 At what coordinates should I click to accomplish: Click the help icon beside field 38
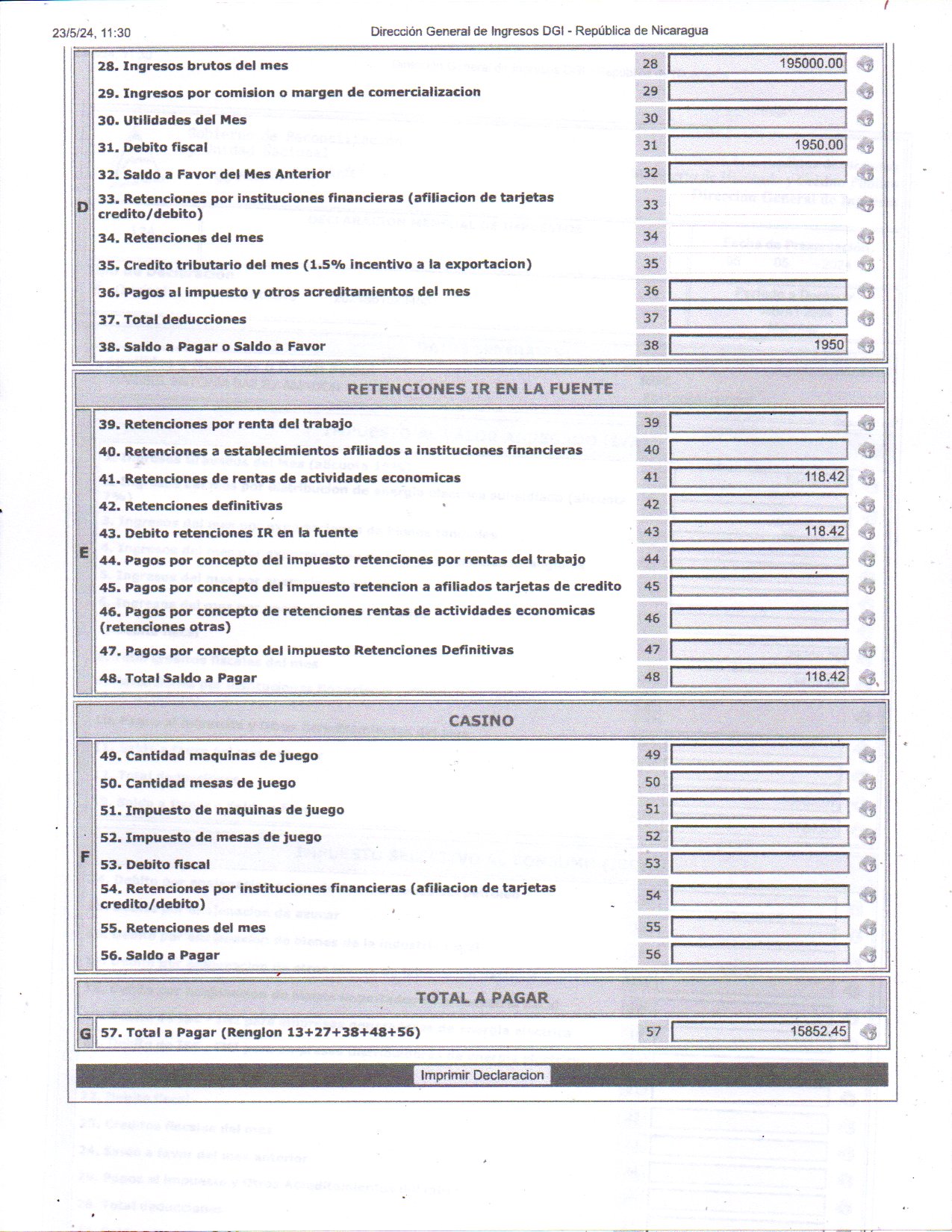click(865, 346)
